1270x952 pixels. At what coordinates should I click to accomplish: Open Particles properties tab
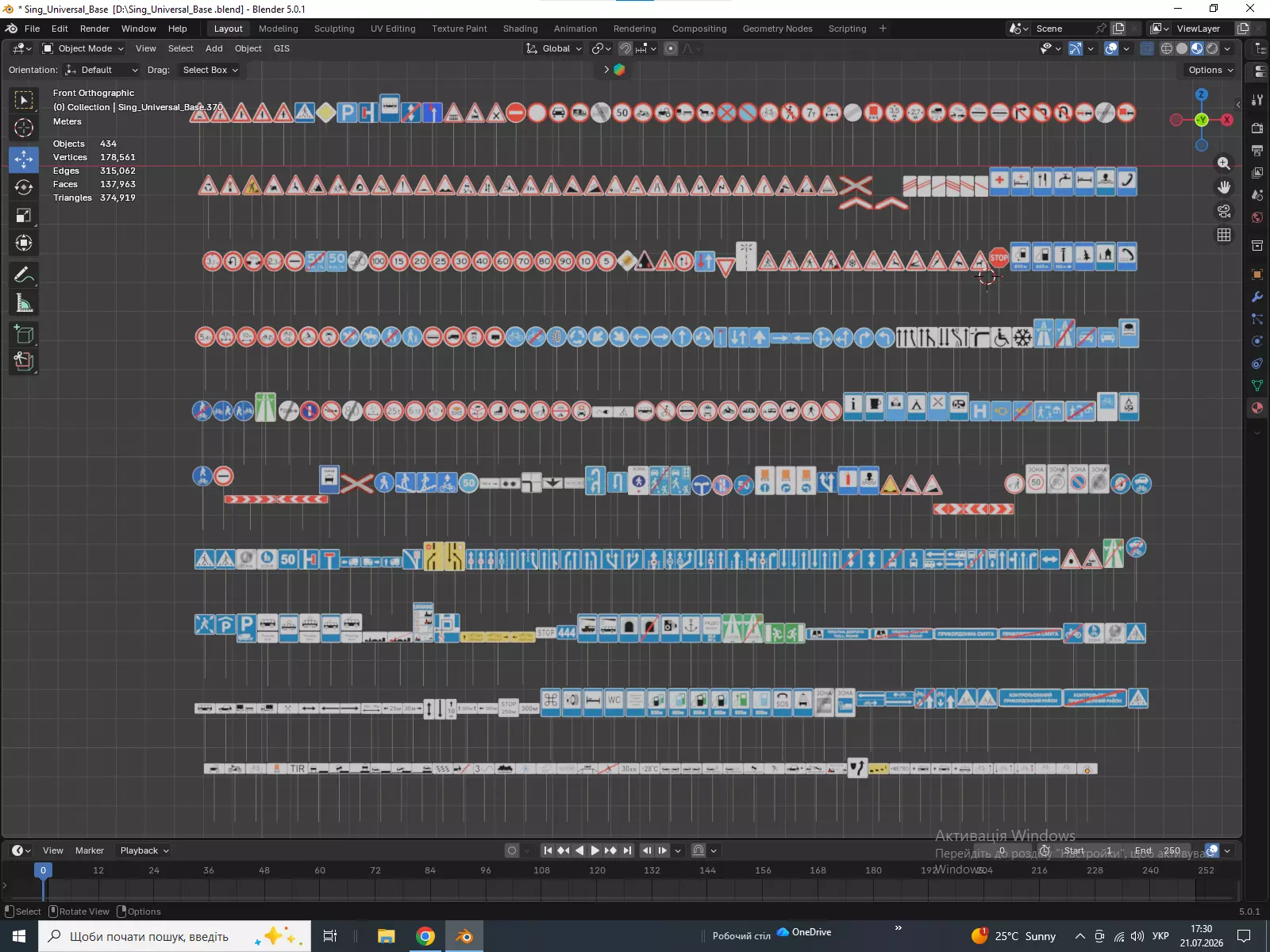pyautogui.click(x=1257, y=319)
